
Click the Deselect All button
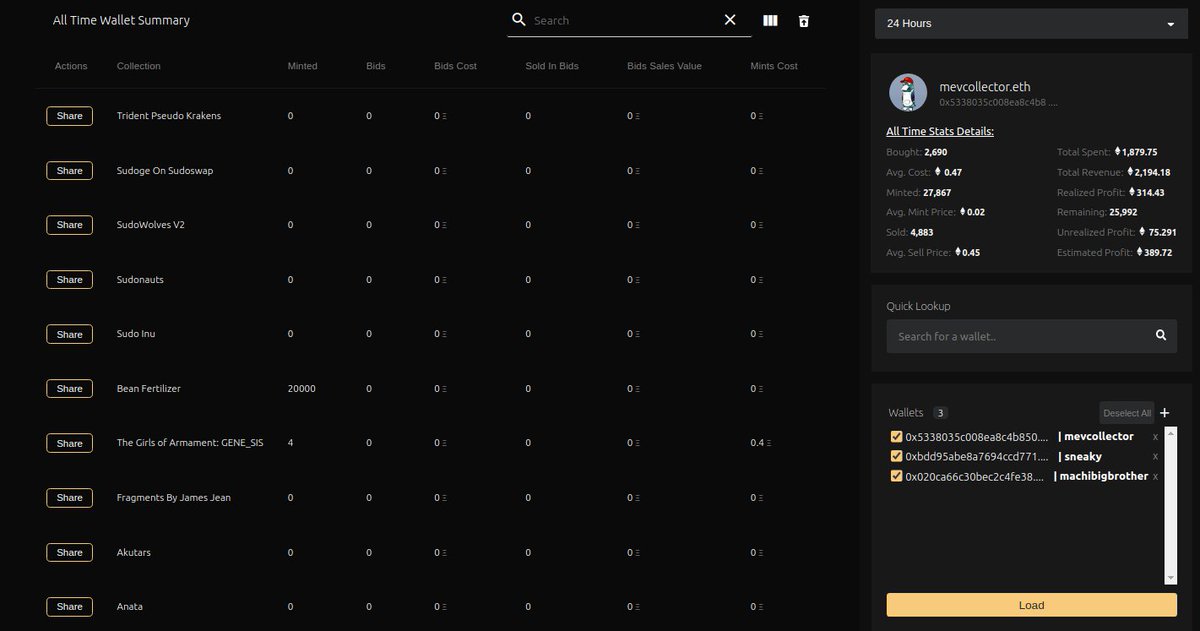coord(1127,413)
